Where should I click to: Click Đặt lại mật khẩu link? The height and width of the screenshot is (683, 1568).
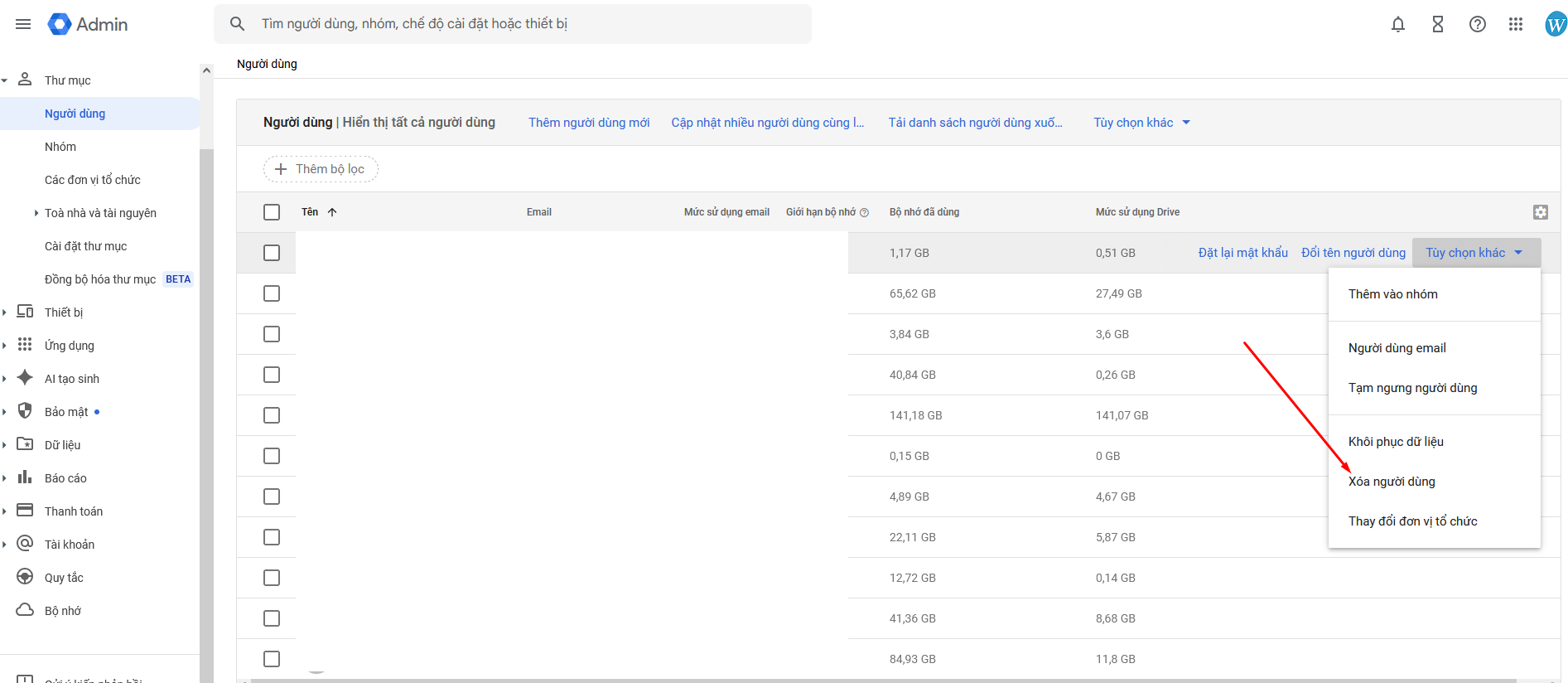[x=1242, y=253]
